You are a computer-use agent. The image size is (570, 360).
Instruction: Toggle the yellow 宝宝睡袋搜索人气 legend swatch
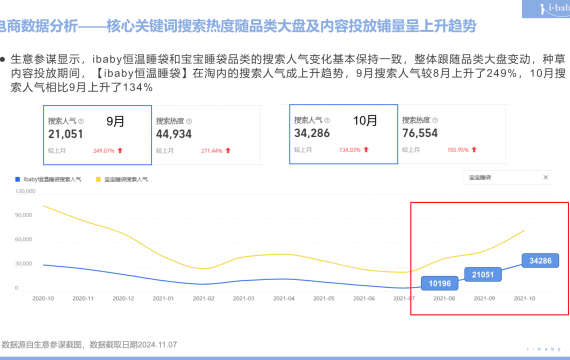tap(98, 179)
